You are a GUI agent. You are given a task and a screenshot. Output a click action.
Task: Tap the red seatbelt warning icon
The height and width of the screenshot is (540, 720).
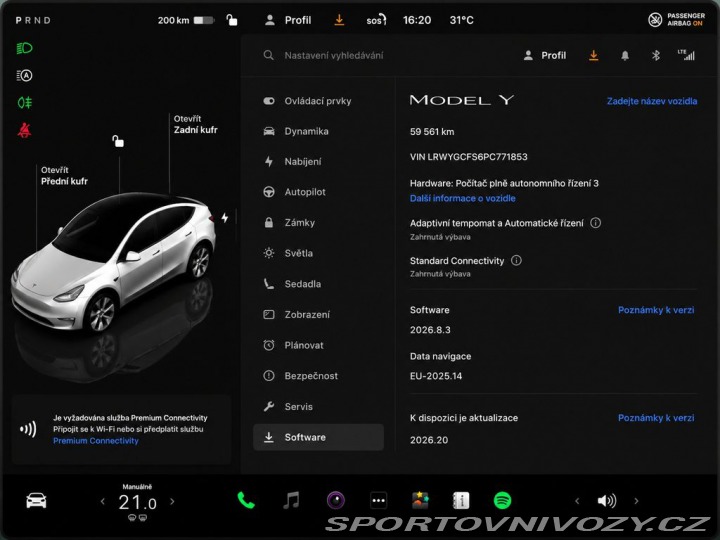click(24, 130)
